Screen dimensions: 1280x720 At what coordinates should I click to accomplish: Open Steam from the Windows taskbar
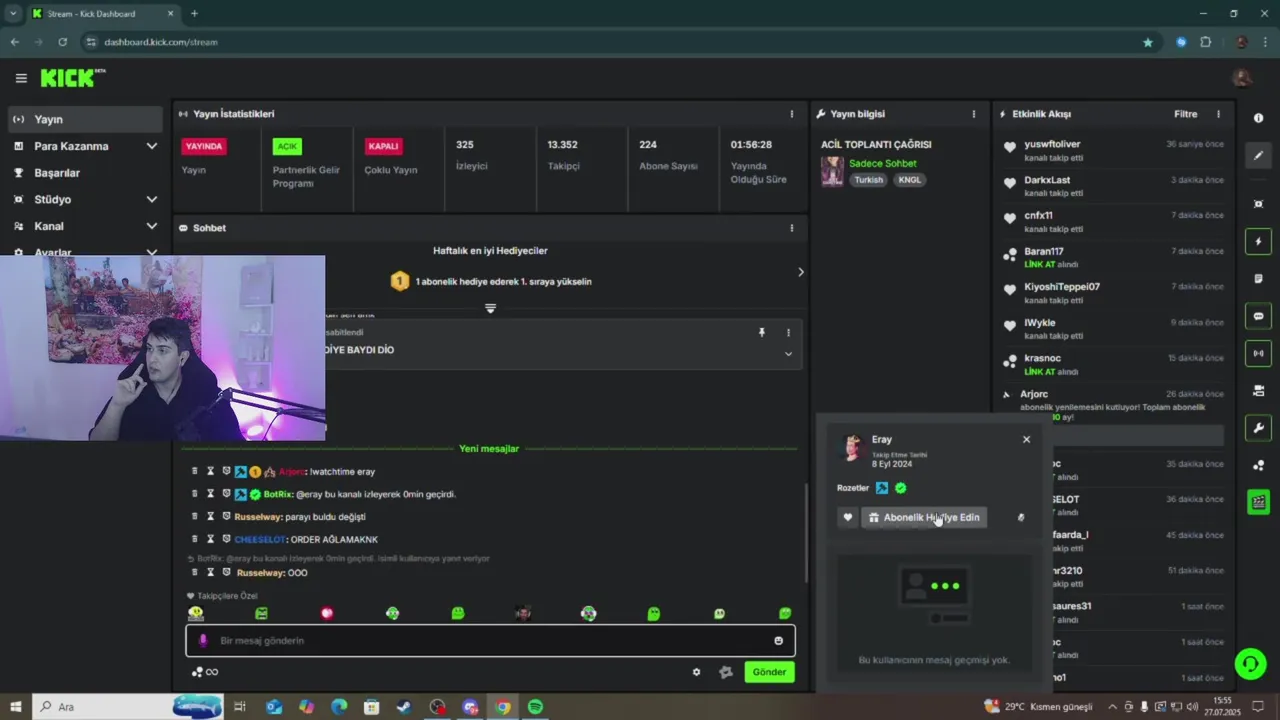[403, 707]
